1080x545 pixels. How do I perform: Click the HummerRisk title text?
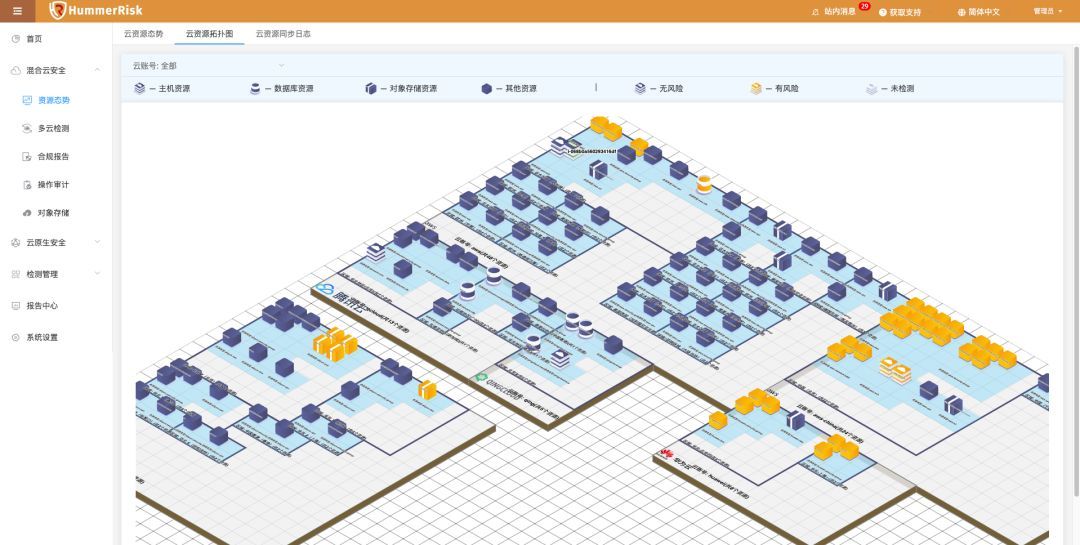(x=105, y=10)
